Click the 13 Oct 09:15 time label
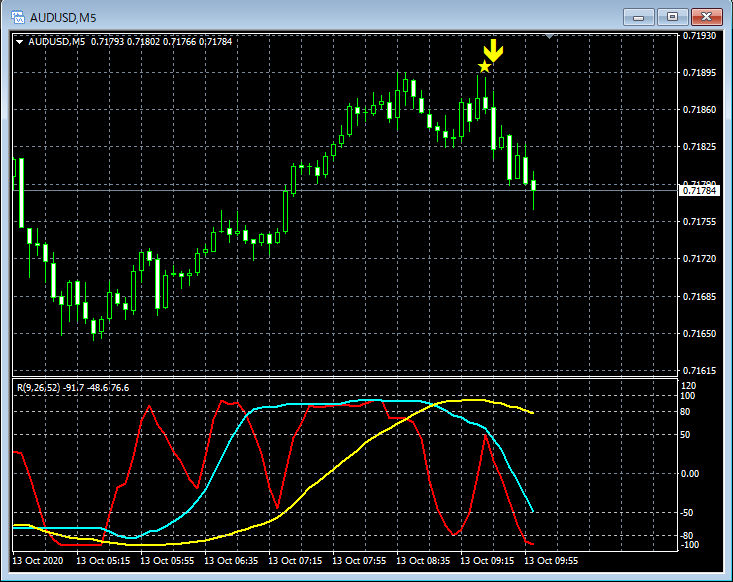Screen dimensions: 733x582 pos(487,560)
